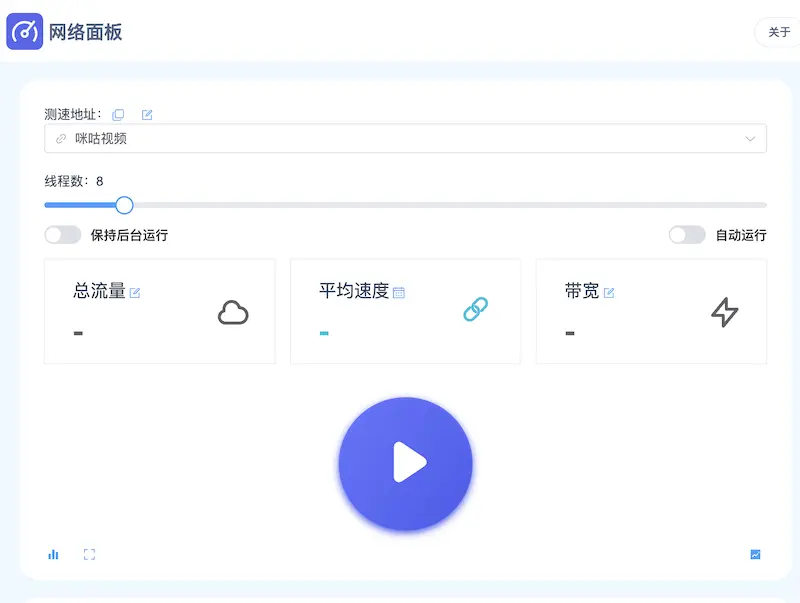
Task: Click the 线程数 slider handle
Action: coord(124,205)
